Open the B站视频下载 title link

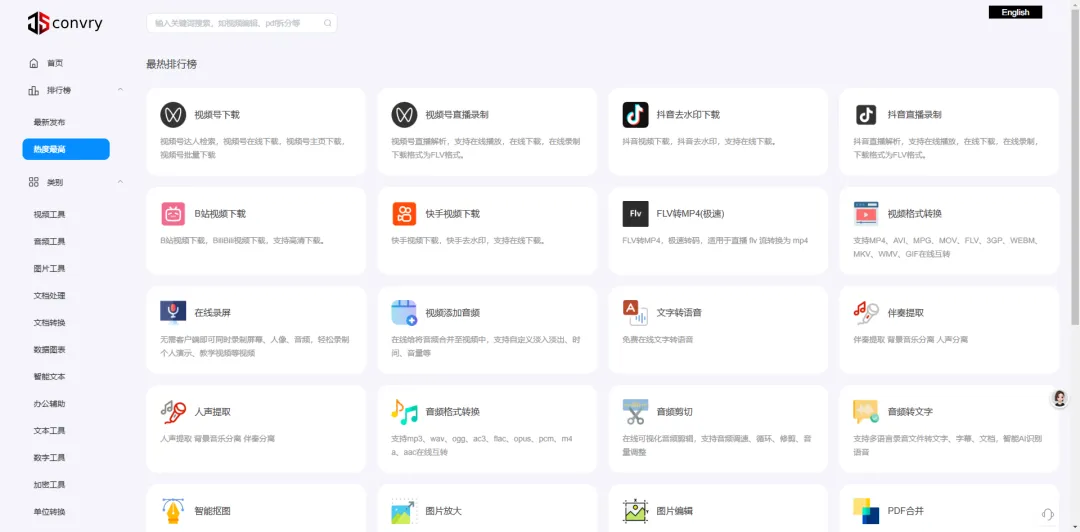pos(220,214)
